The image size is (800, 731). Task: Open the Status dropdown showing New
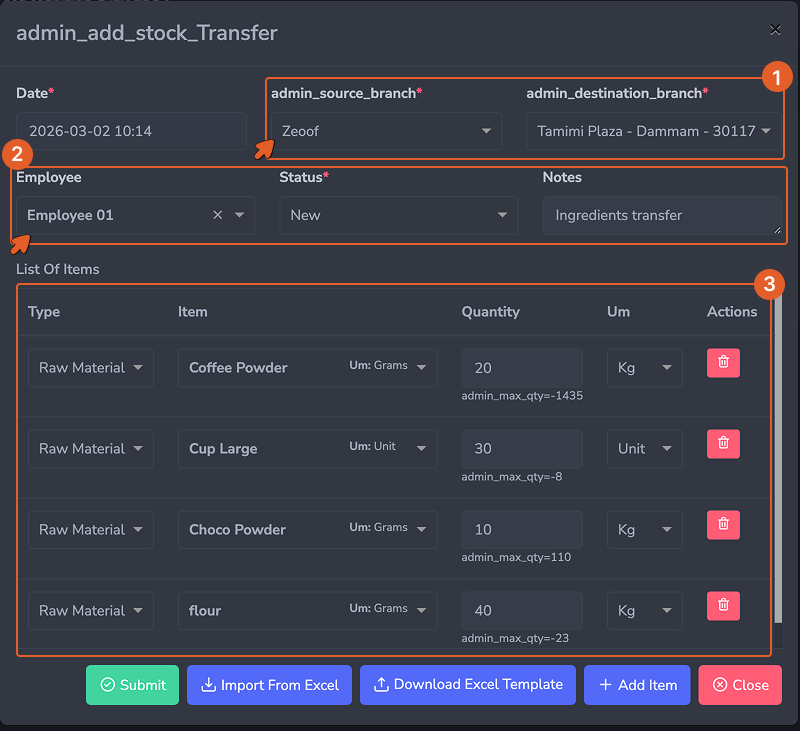click(x=398, y=215)
